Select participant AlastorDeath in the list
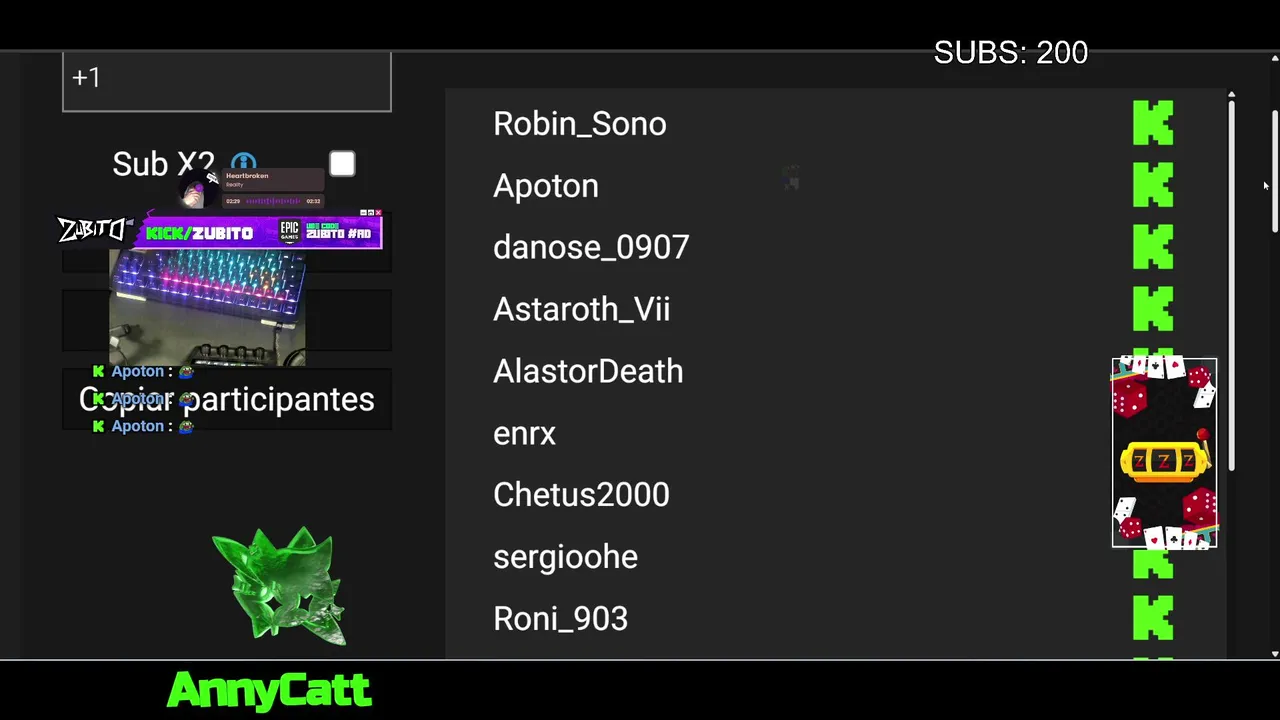 pyautogui.click(x=588, y=371)
